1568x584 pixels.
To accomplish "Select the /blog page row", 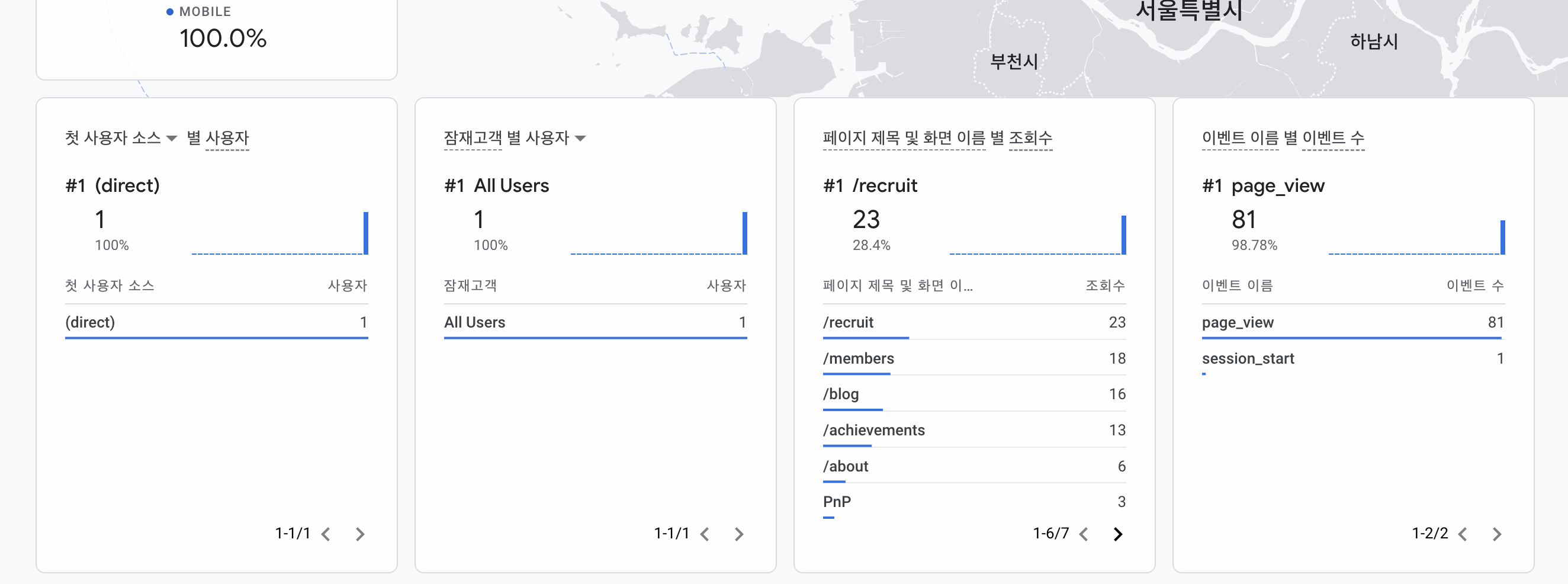I will (974, 394).
